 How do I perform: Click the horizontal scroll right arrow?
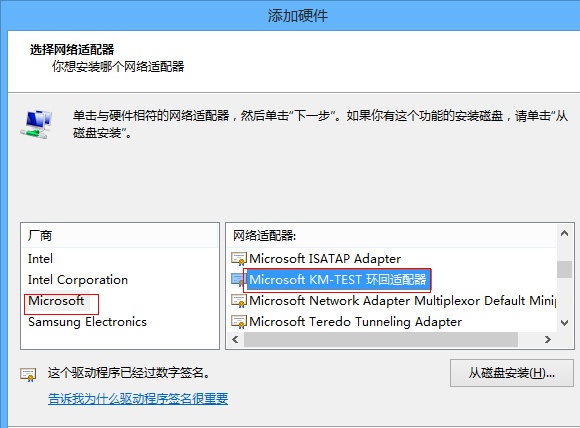[548, 339]
